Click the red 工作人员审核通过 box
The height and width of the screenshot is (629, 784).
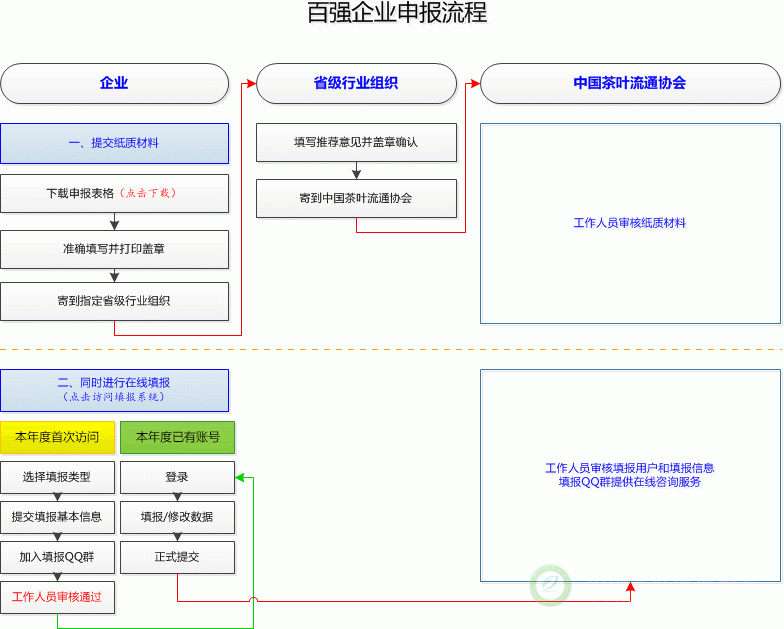[57, 597]
